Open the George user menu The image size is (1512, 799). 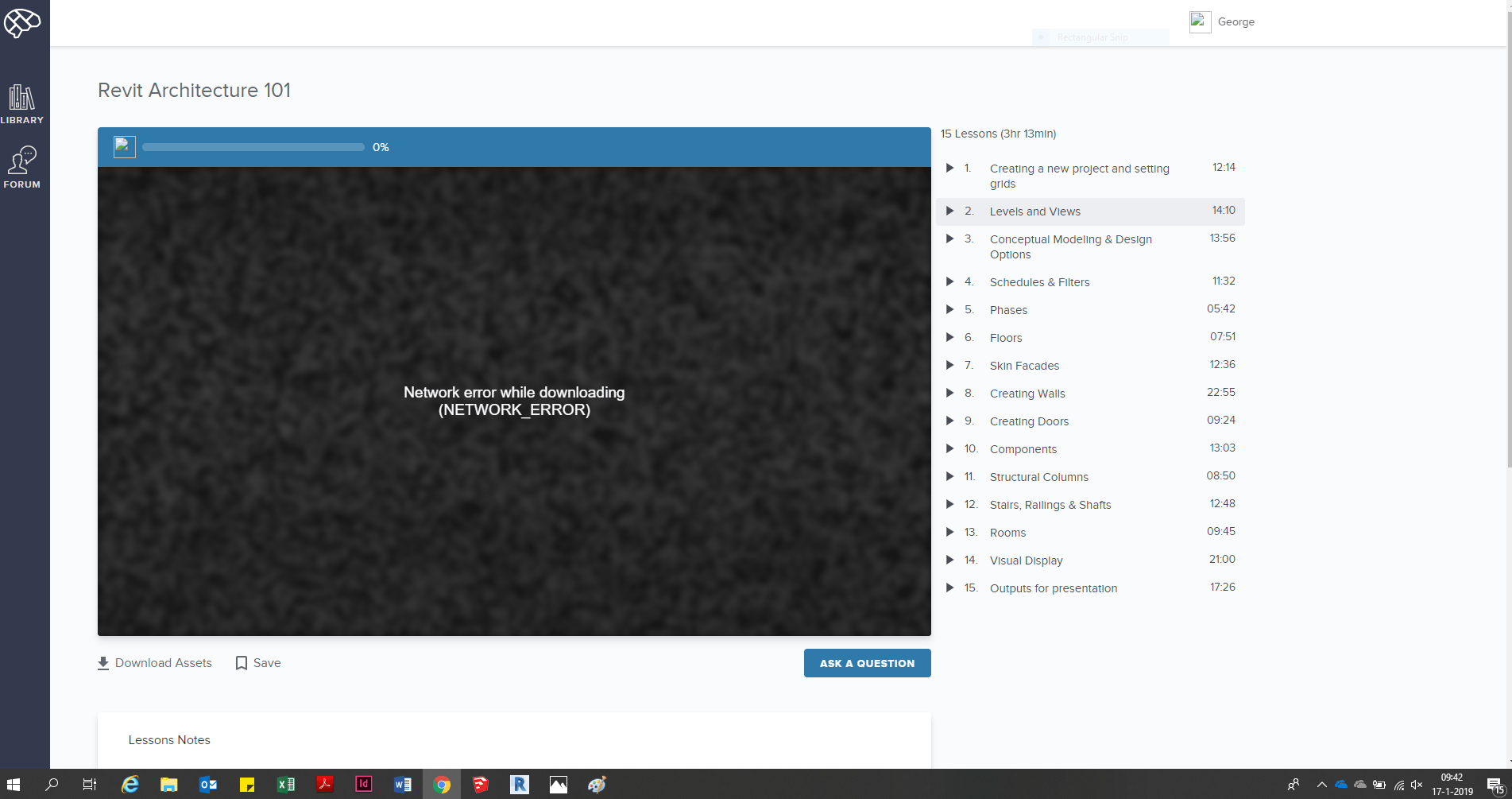[x=1236, y=22]
